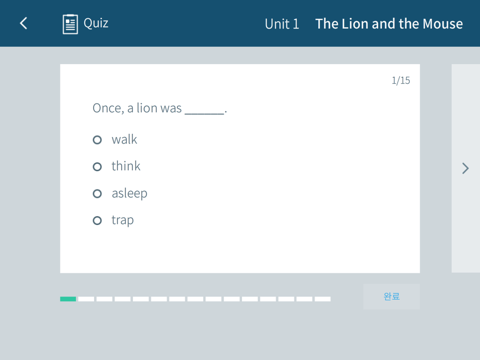Click the 1/15 question counter
Viewport: 480px width, 360px height.
[x=401, y=80]
